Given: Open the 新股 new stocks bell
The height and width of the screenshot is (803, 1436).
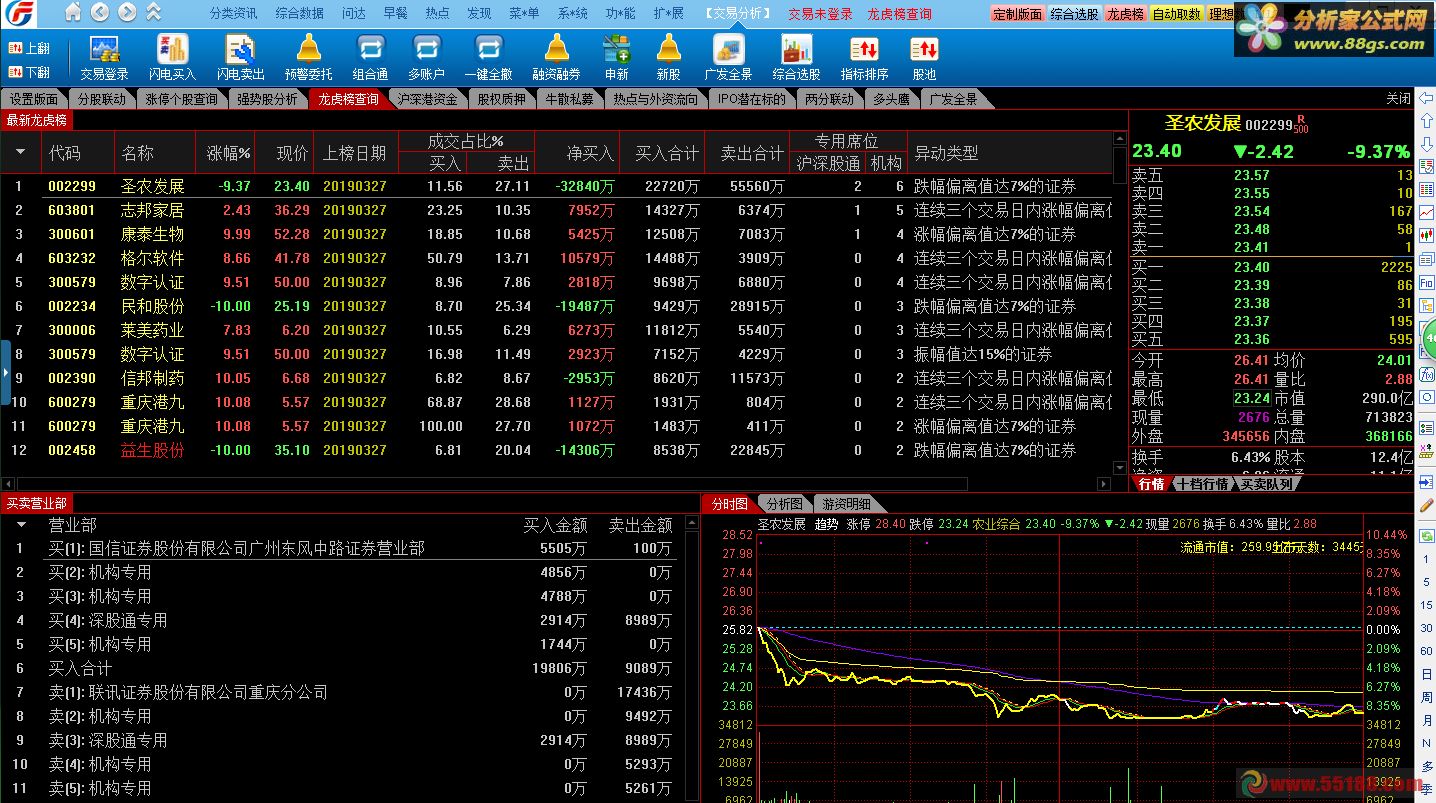Looking at the screenshot, I should (x=668, y=58).
